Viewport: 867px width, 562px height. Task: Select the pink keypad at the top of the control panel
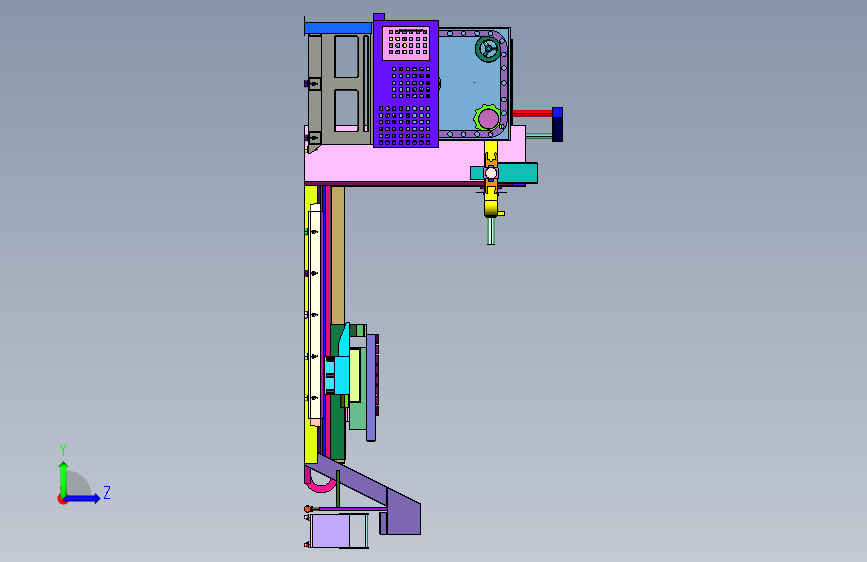coord(406,43)
